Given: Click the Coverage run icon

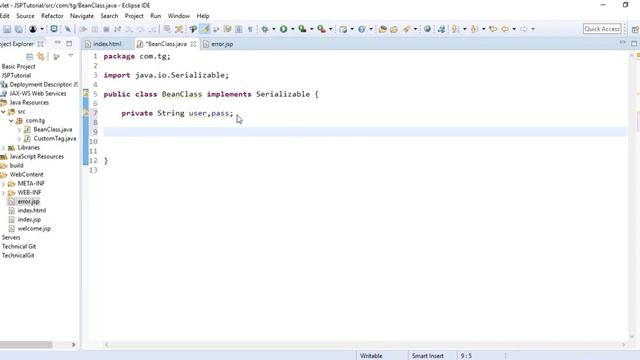Looking at the screenshot, I should [302, 29].
